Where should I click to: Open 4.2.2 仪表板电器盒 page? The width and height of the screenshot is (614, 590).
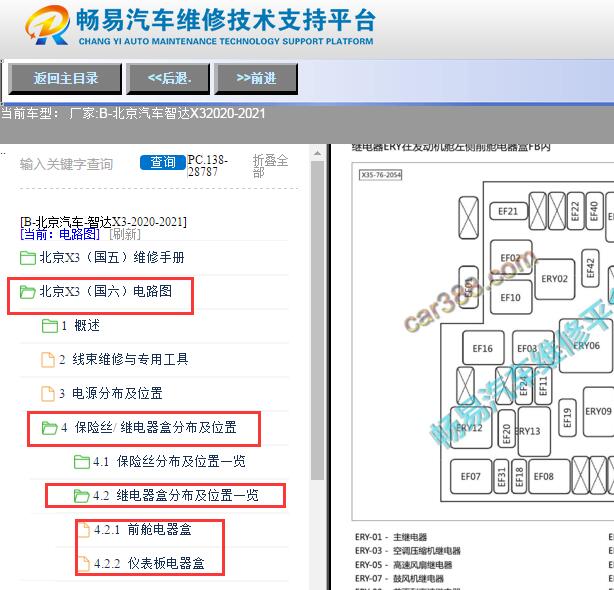[149, 564]
